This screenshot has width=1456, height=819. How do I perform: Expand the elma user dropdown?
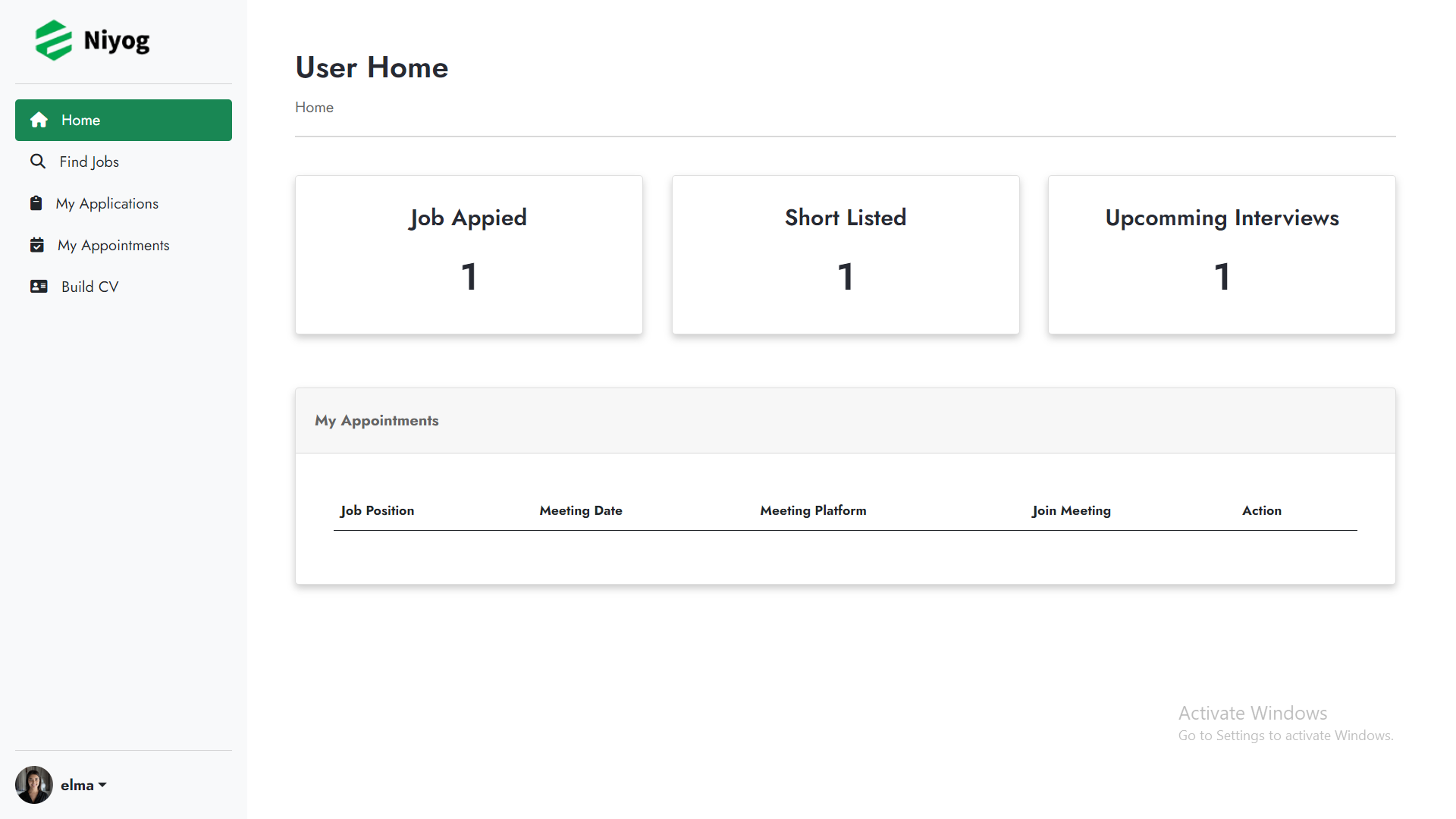coord(84,785)
